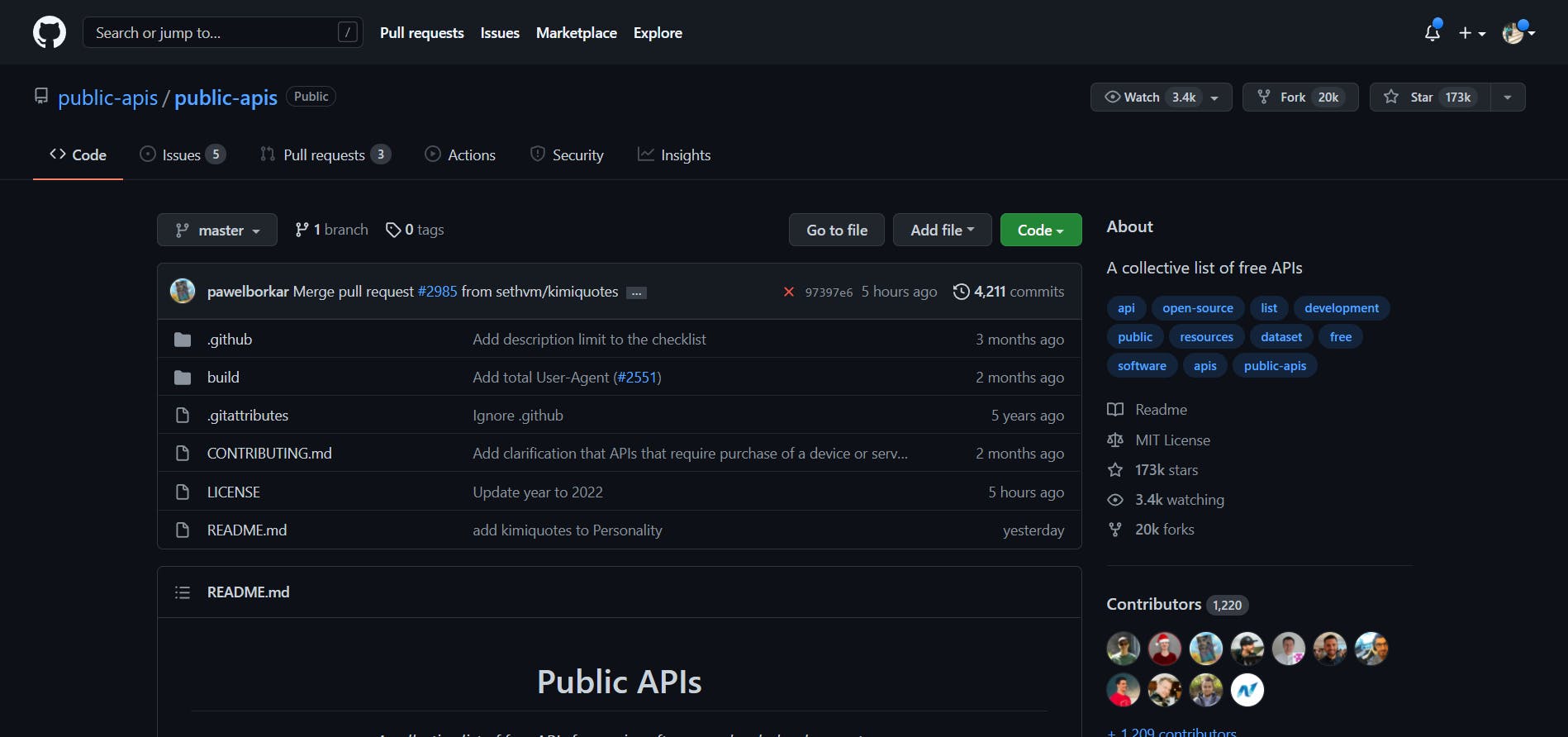
Task: Open pull request #2985 link
Action: click(x=437, y=292)
